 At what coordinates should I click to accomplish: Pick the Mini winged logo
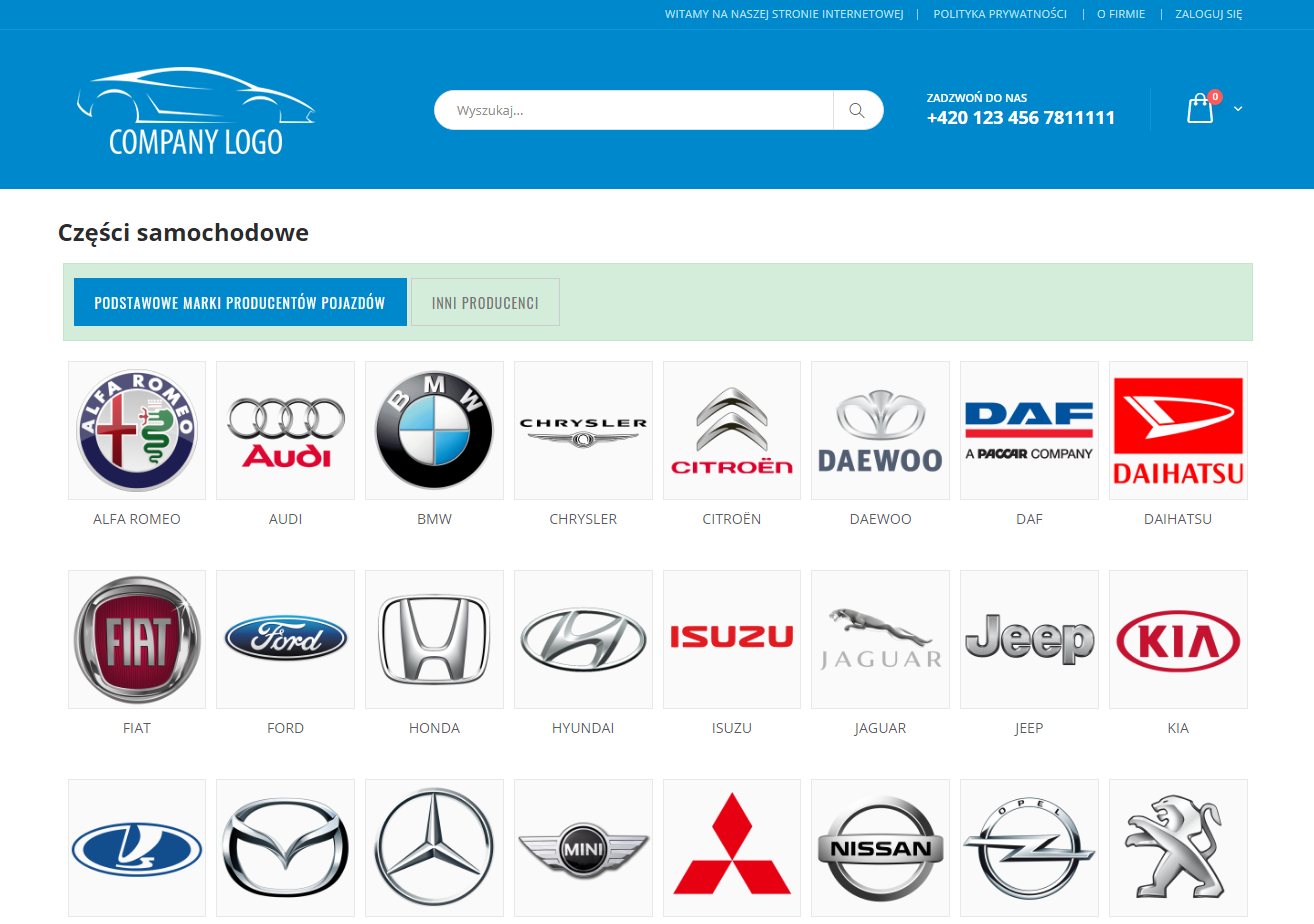tap(583, 848)
